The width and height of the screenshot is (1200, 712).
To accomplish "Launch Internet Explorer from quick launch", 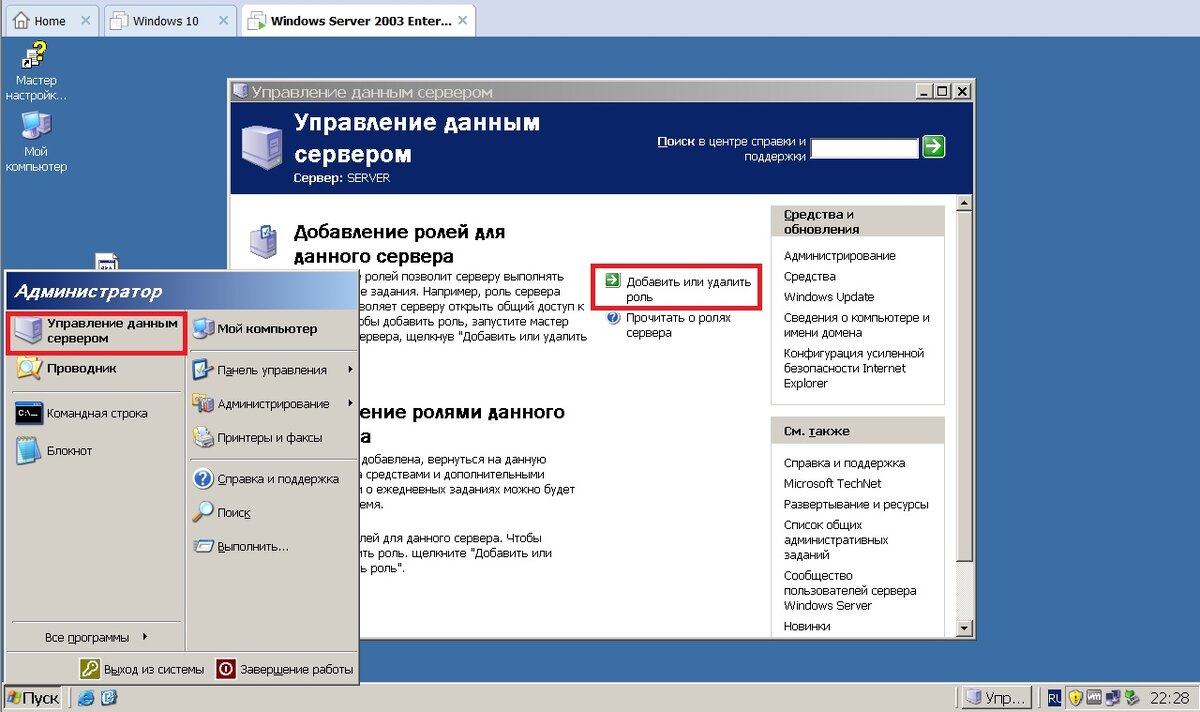I will pyautogui.click(x=86, y=697).
